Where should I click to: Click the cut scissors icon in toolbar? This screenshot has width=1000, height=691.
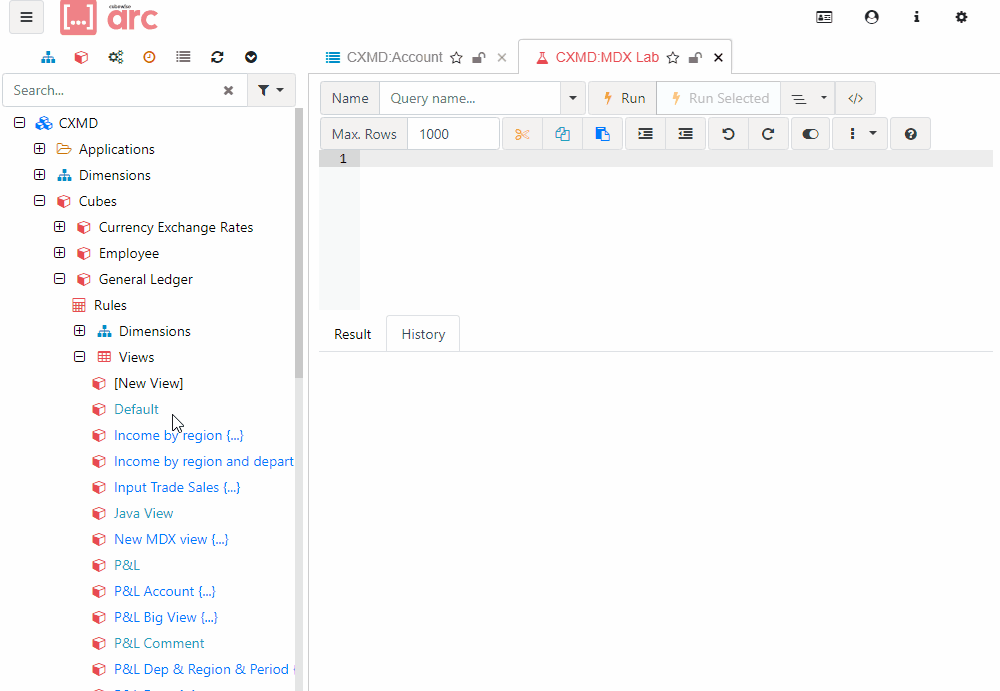(522, 134)
